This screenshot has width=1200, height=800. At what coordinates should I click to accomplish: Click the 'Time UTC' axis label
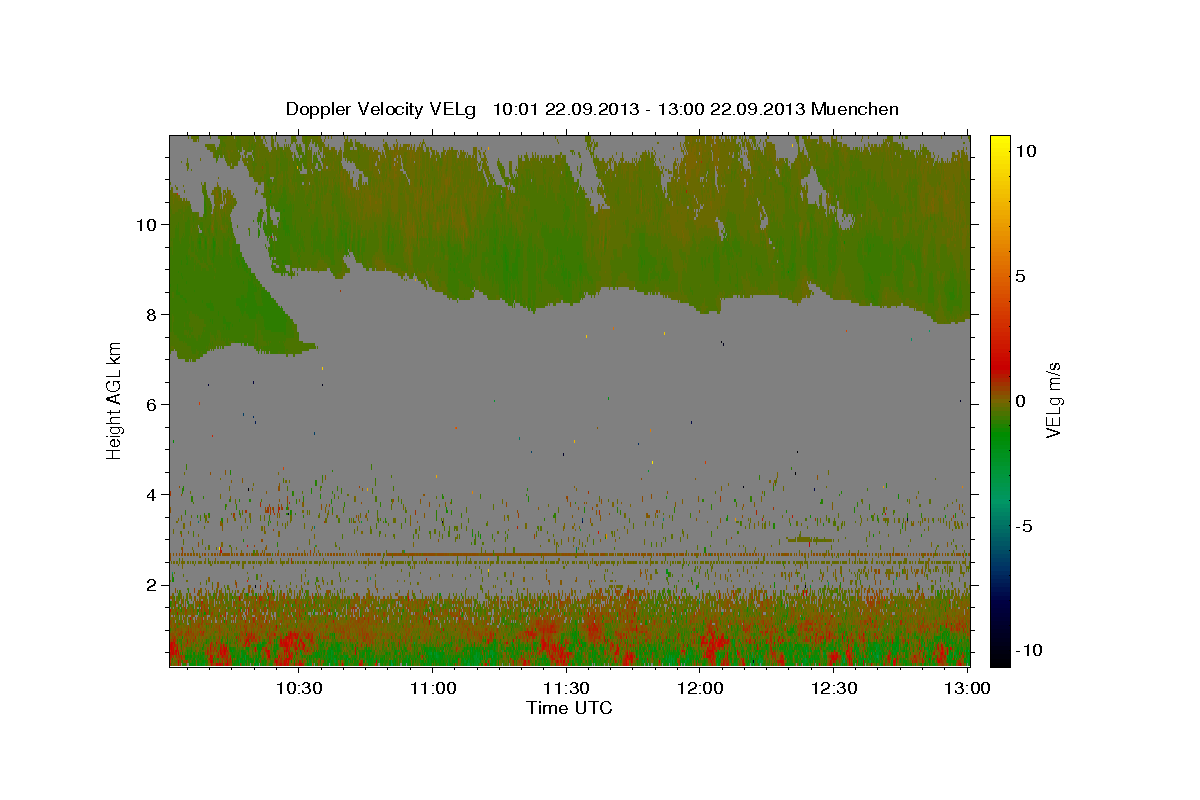[x=569, y=708]
